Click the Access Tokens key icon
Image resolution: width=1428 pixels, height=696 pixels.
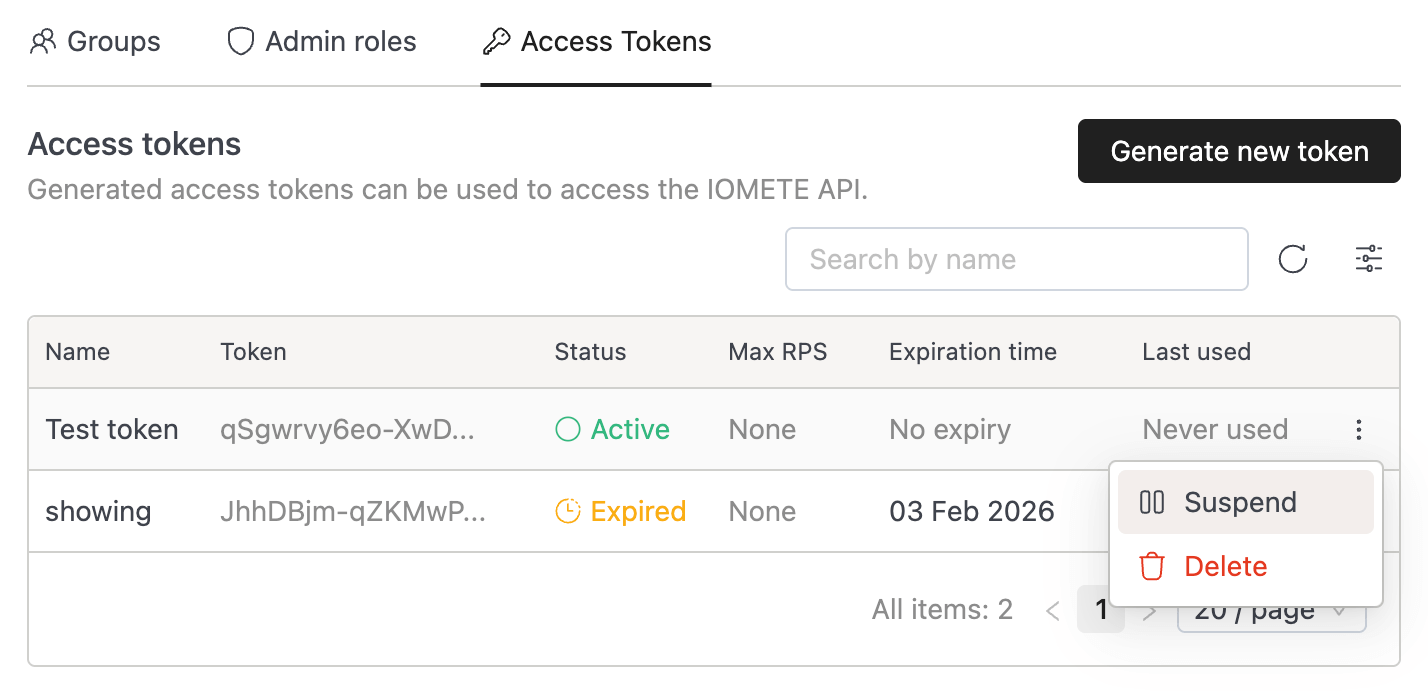click(x=496, y=42)
